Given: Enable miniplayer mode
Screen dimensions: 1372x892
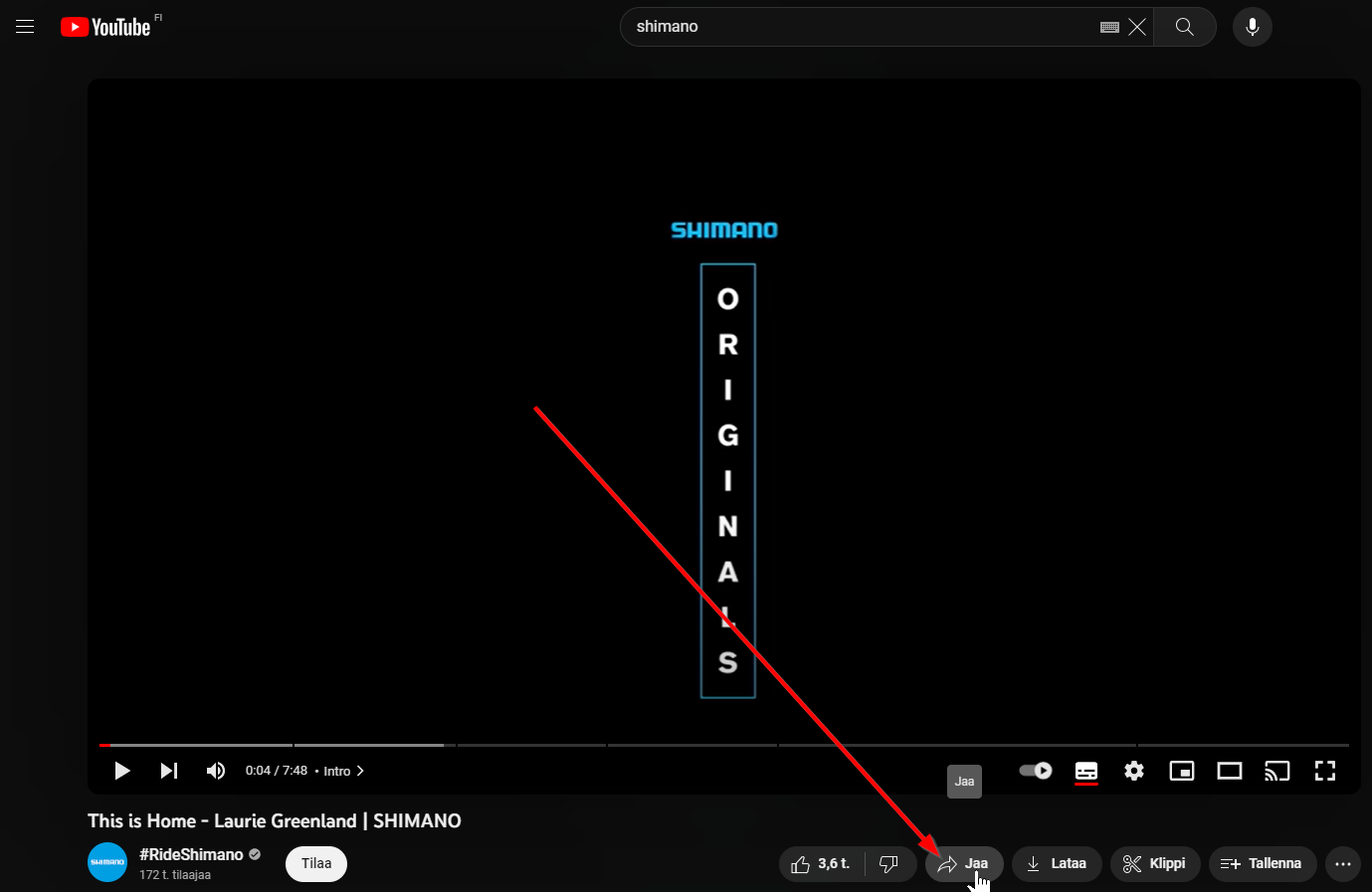Looking at the screenshot, I should point(1182,771).
